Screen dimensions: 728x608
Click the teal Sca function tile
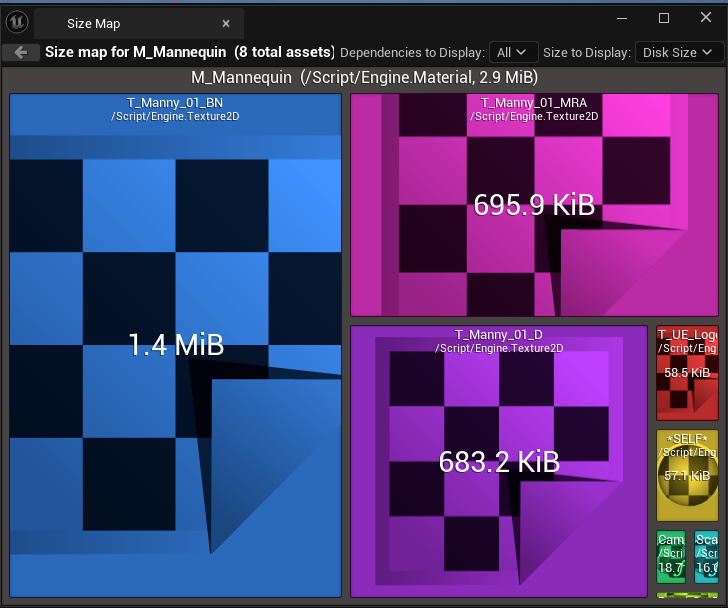706,556
